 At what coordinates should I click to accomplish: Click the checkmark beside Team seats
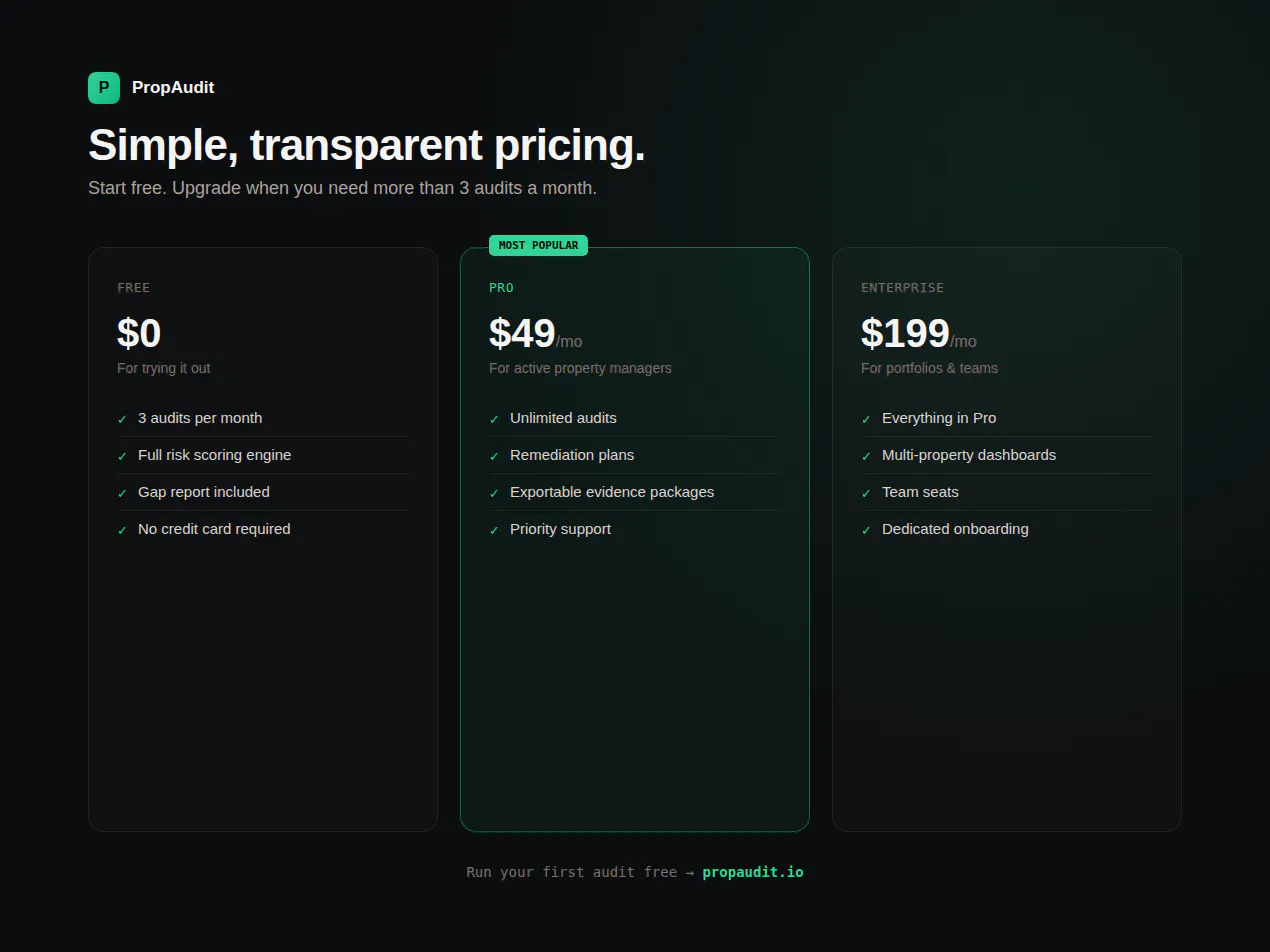pos(866,493)
